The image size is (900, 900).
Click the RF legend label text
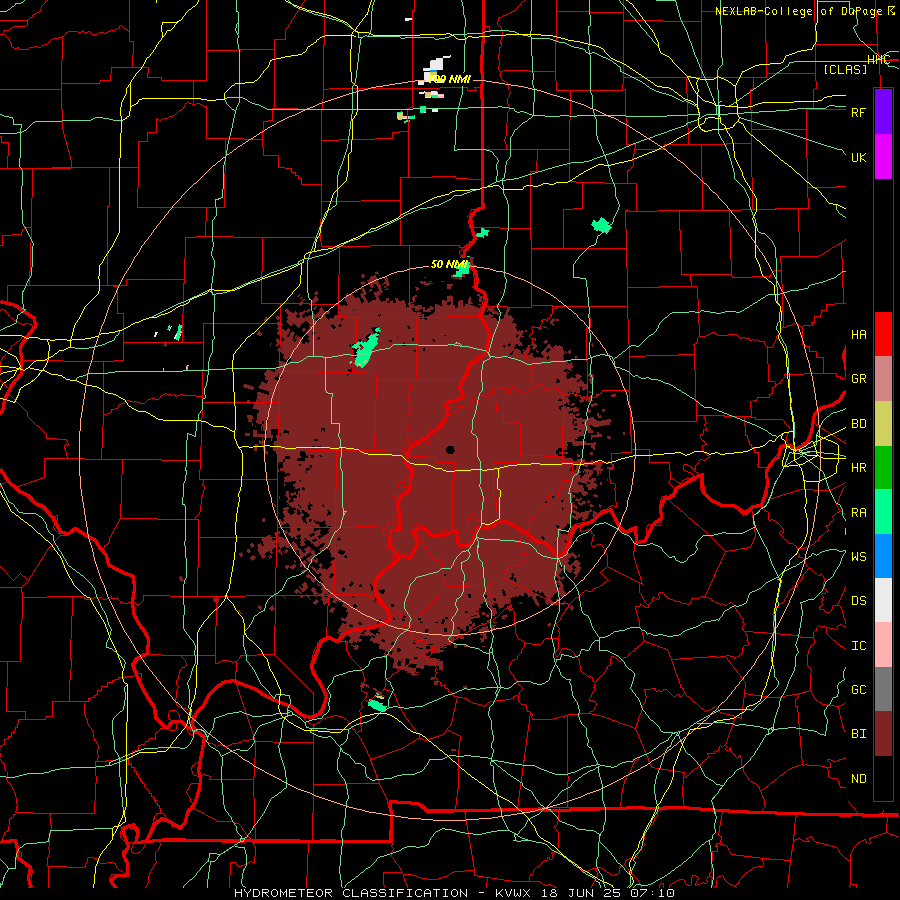pyautogui.click(x=858, y=112)
